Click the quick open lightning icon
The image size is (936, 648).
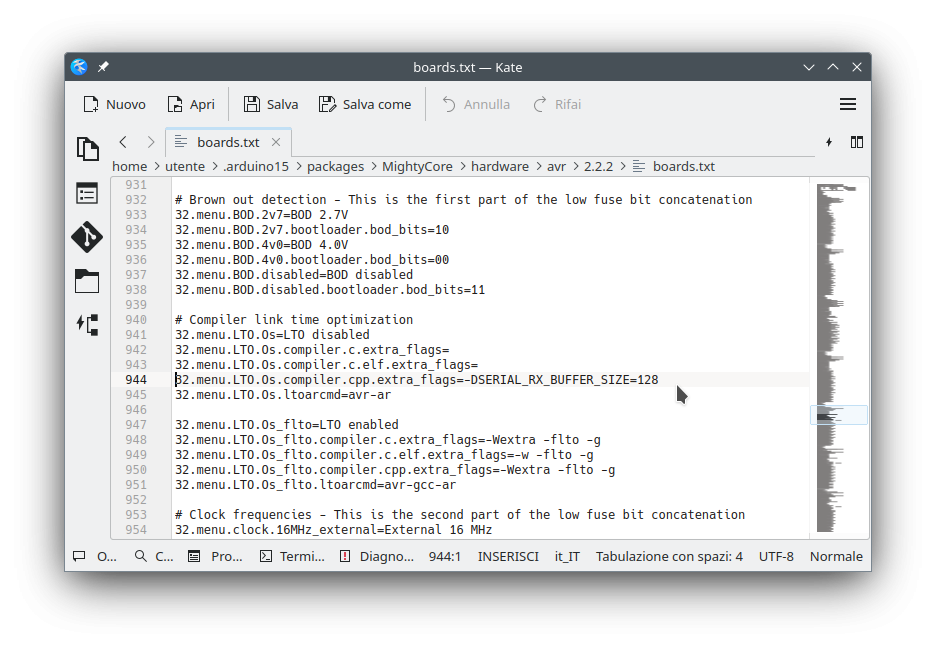pos(829,142)
